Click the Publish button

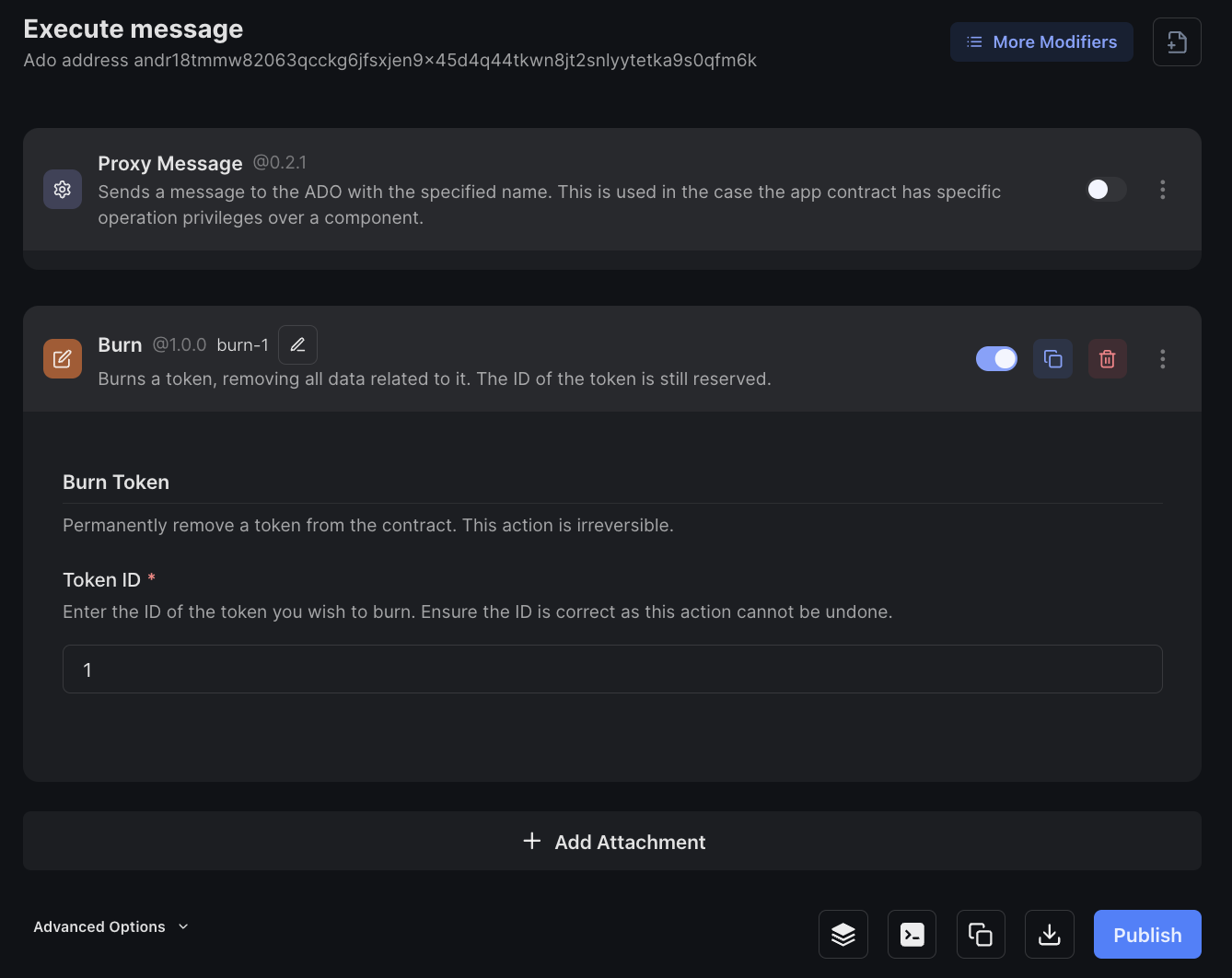[1146, 935]
